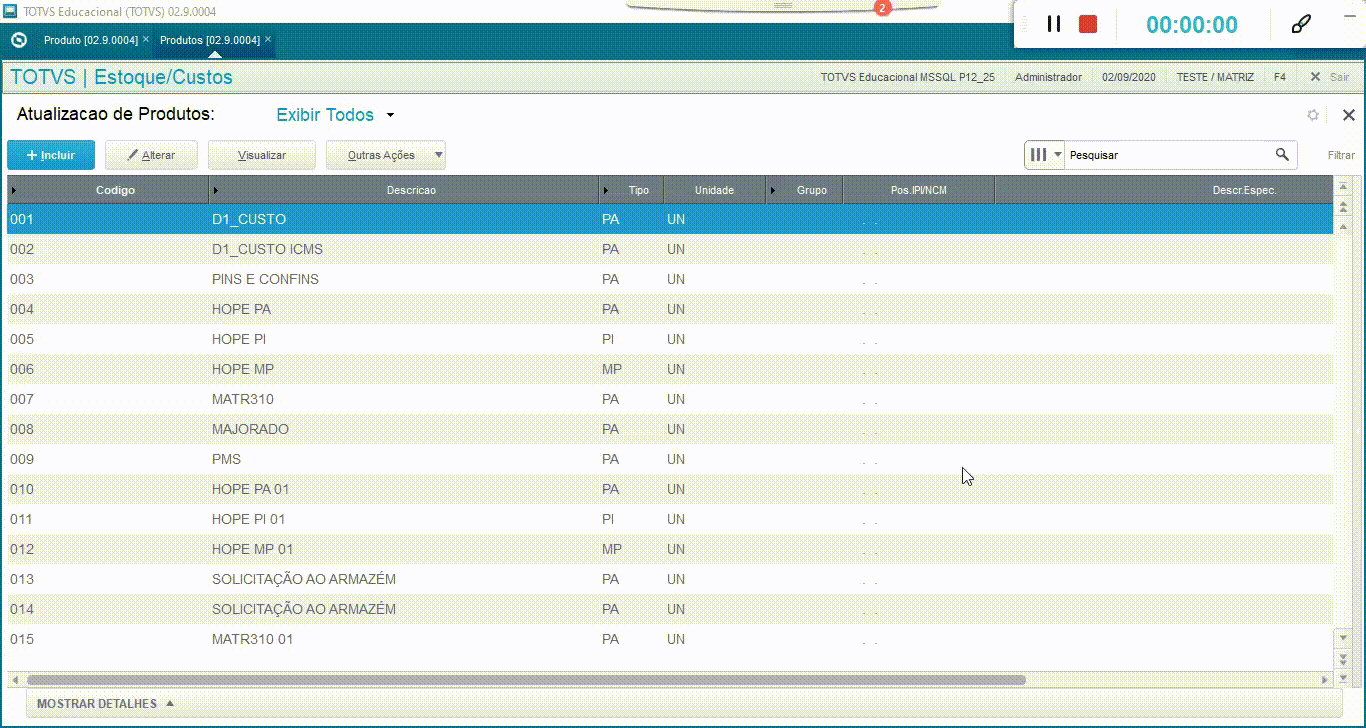1366x728 pixels.
Task: Select row 003 PINS E CONFINS
Action: click(670, 279)
